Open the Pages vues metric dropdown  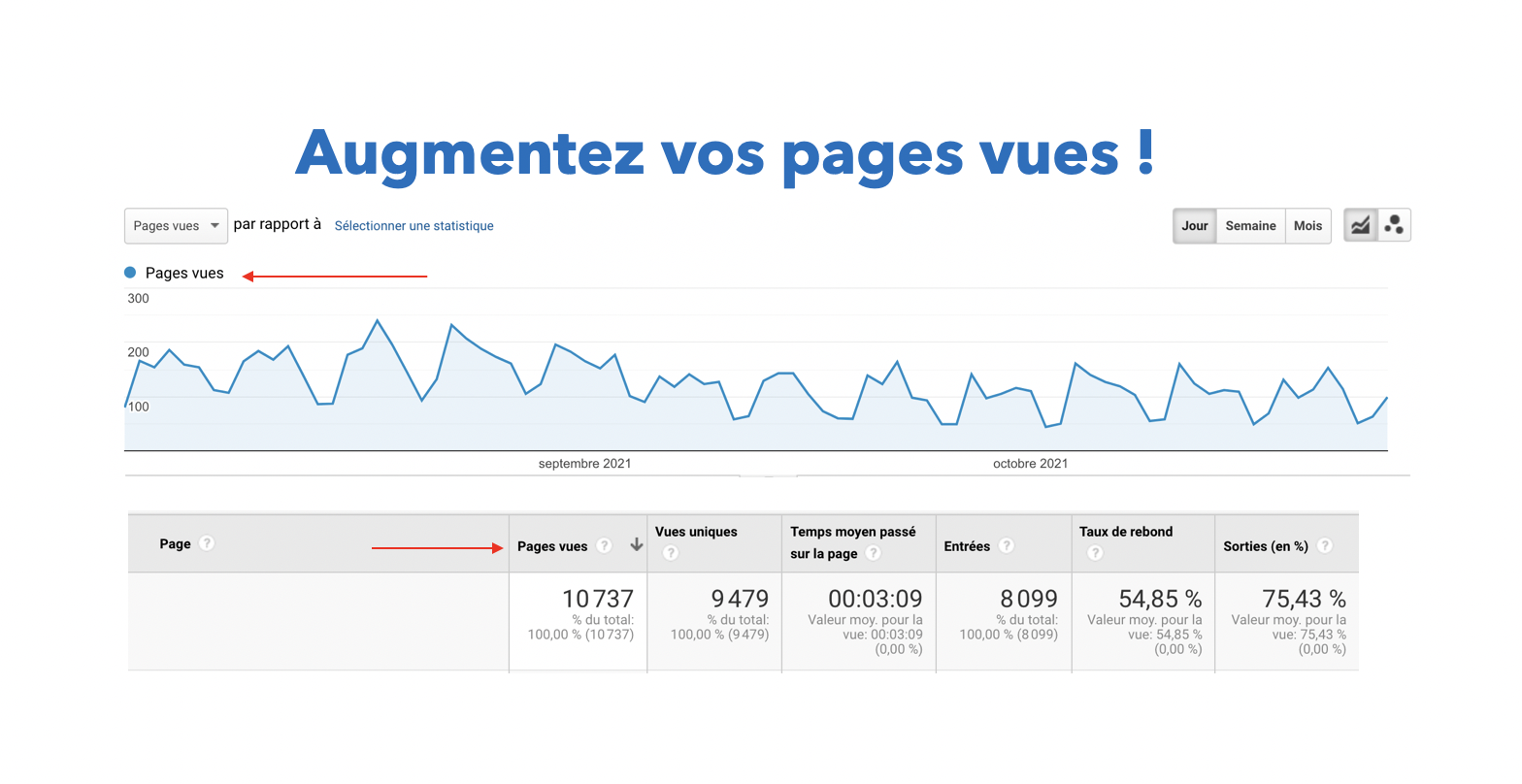(176, 226)
